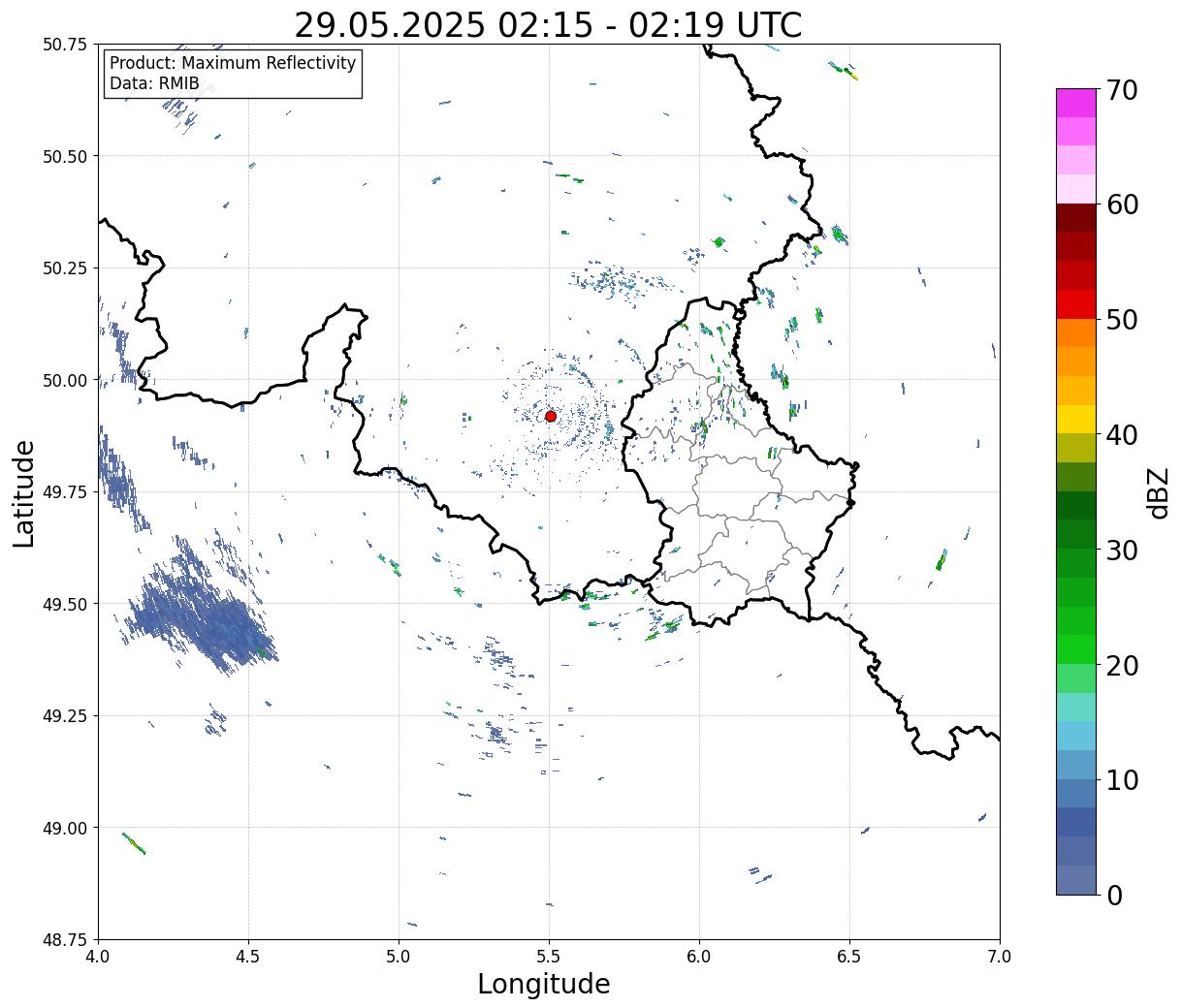1182x1008 pixels.
Task: Click the 70 tick on colorbar
Action: (1122, 90)
